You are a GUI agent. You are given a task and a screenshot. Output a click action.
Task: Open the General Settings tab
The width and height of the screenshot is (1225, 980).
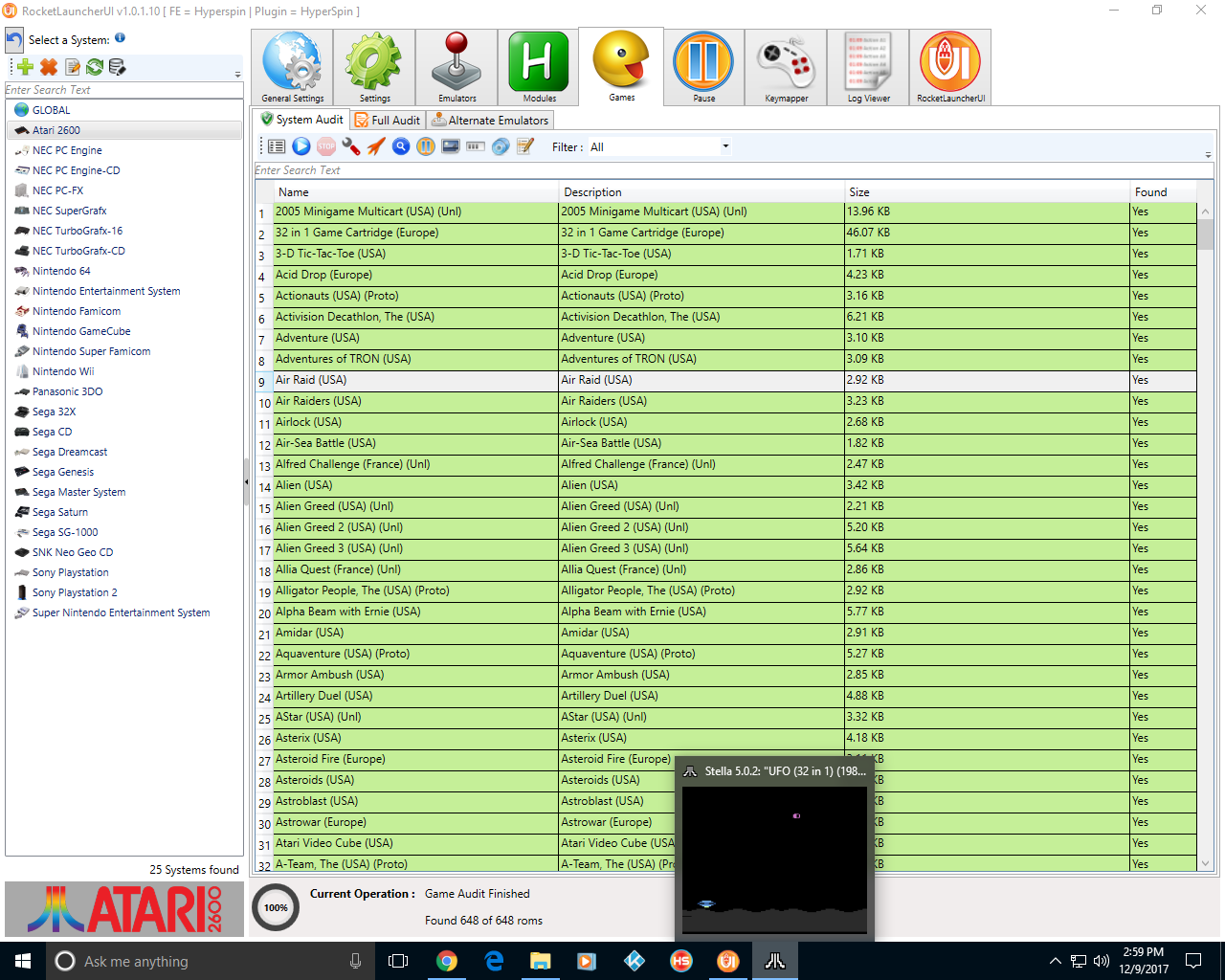[x=292, y=67]
